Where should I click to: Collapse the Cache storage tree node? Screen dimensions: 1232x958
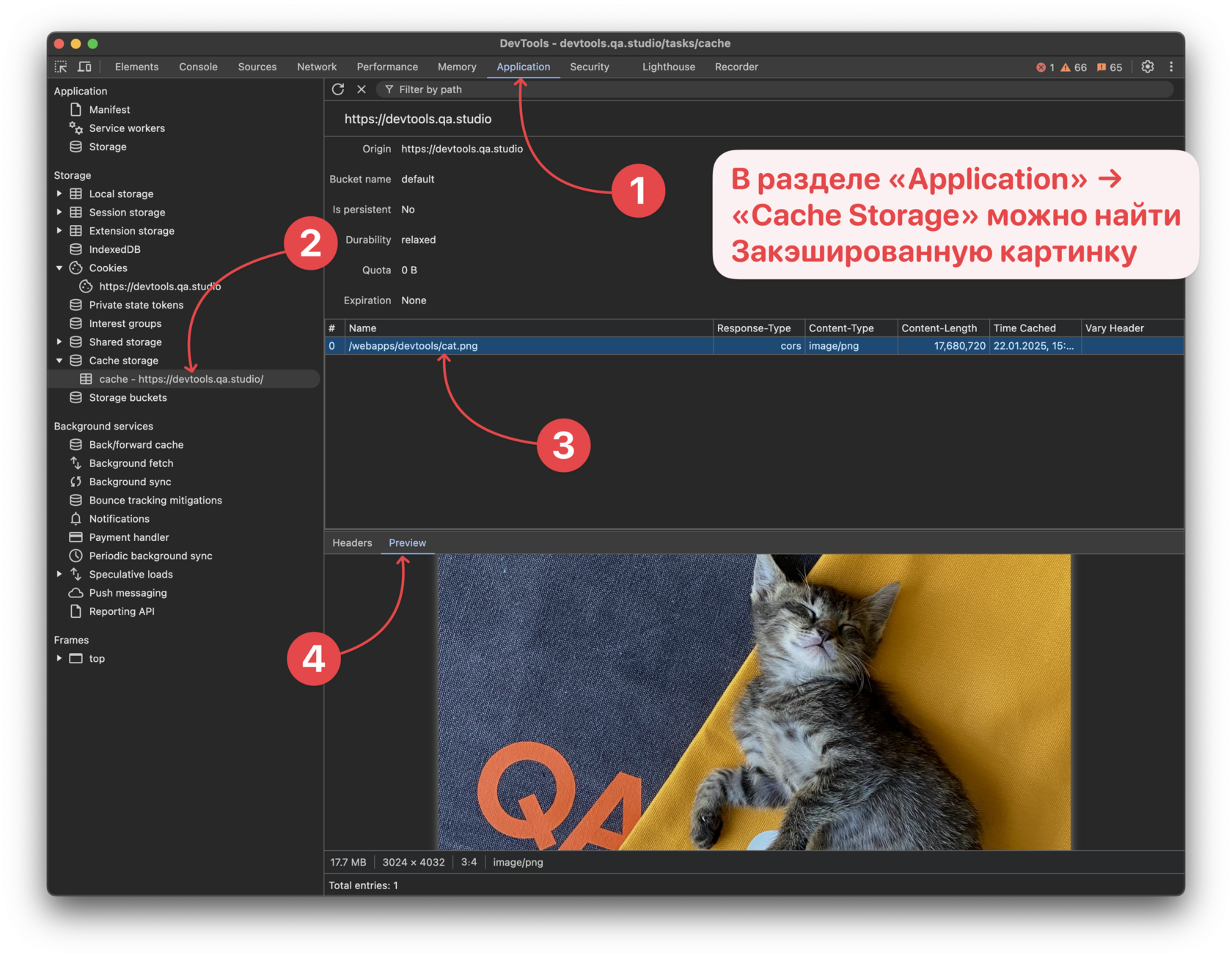click(x=59, y=361)
